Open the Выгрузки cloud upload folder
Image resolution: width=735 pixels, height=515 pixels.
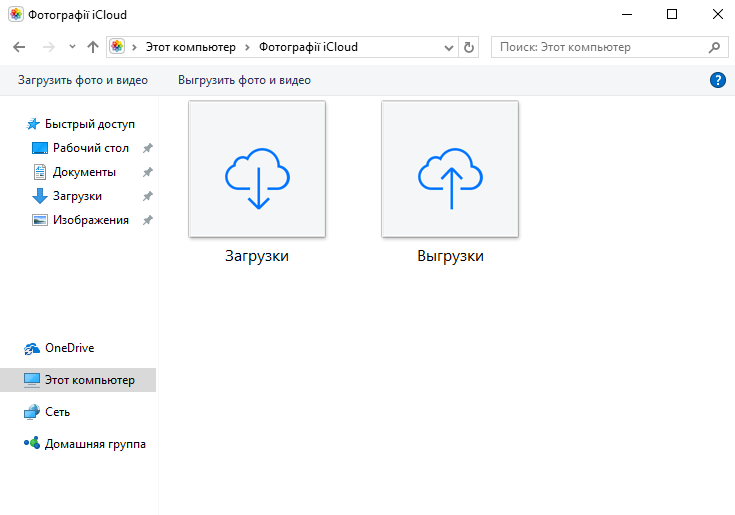[x=450, y=169]
